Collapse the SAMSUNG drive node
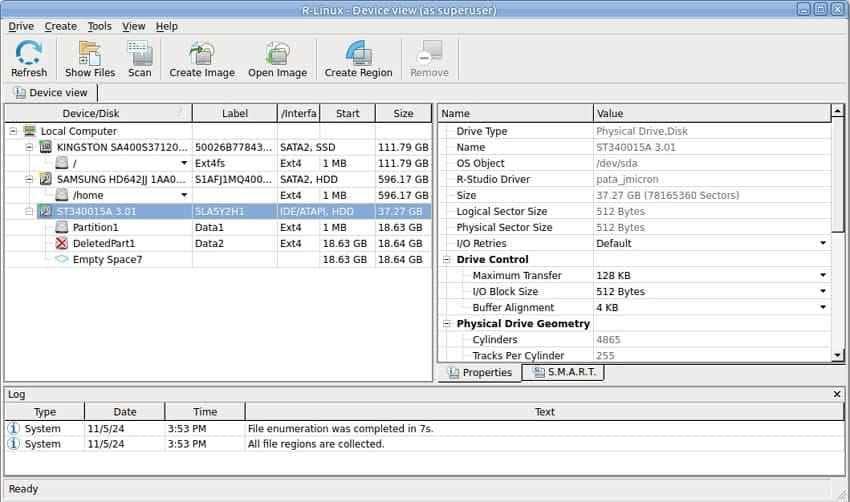850x502 pixels. pos(29,179)
